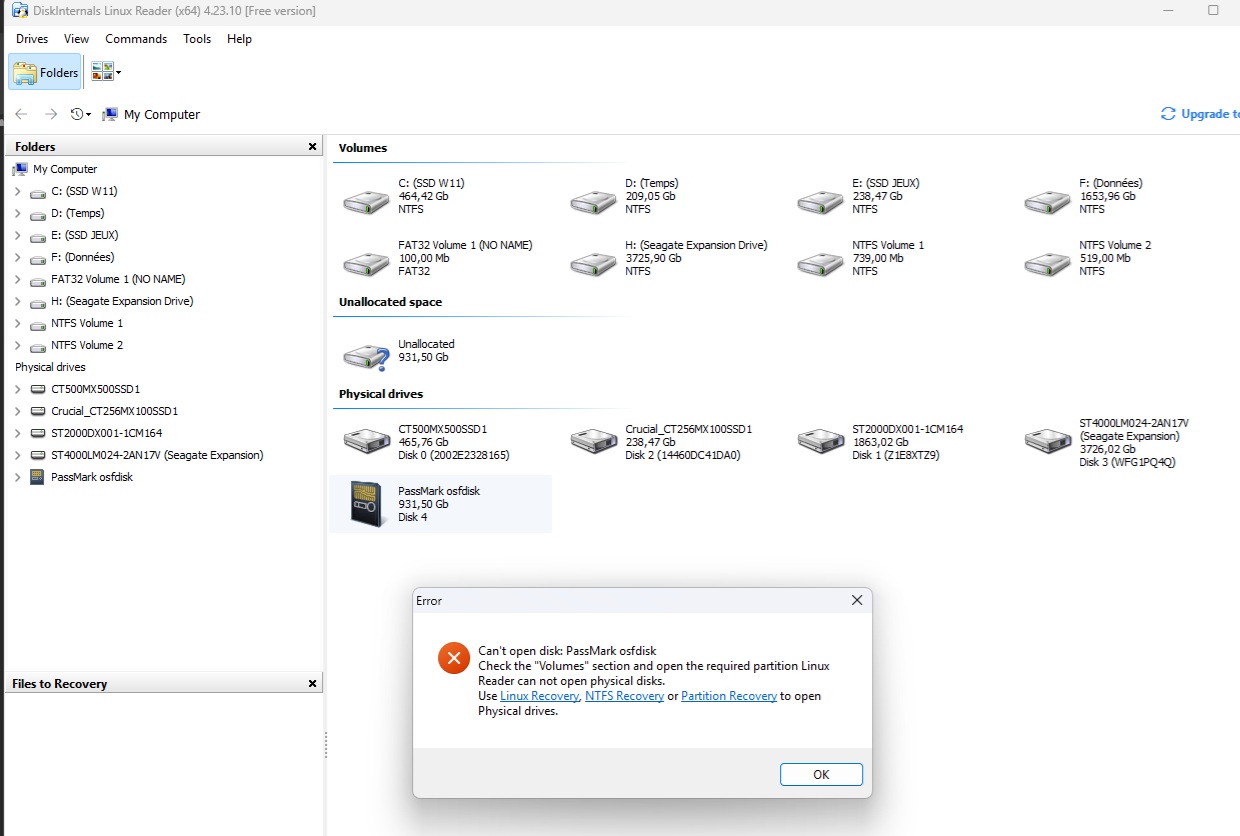Expand FAT32 Volume 1 tree node
This screenshot has height=836, width=1240.
[x=18, y=279]
